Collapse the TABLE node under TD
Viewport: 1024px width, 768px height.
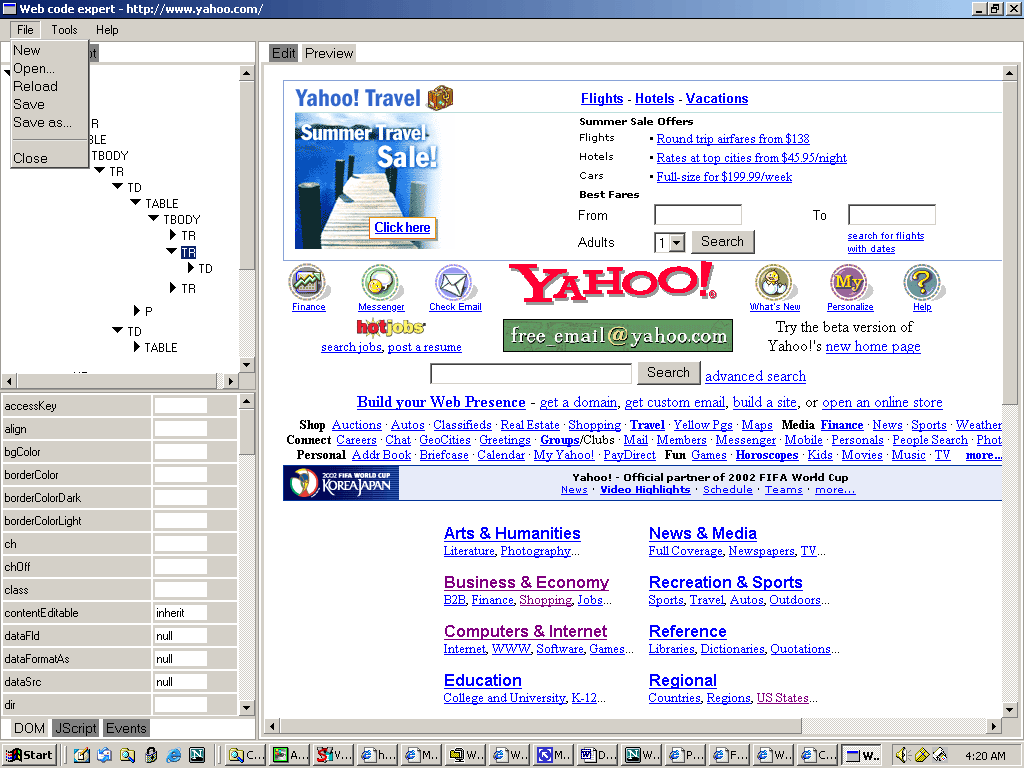click(x=136, y=202)
